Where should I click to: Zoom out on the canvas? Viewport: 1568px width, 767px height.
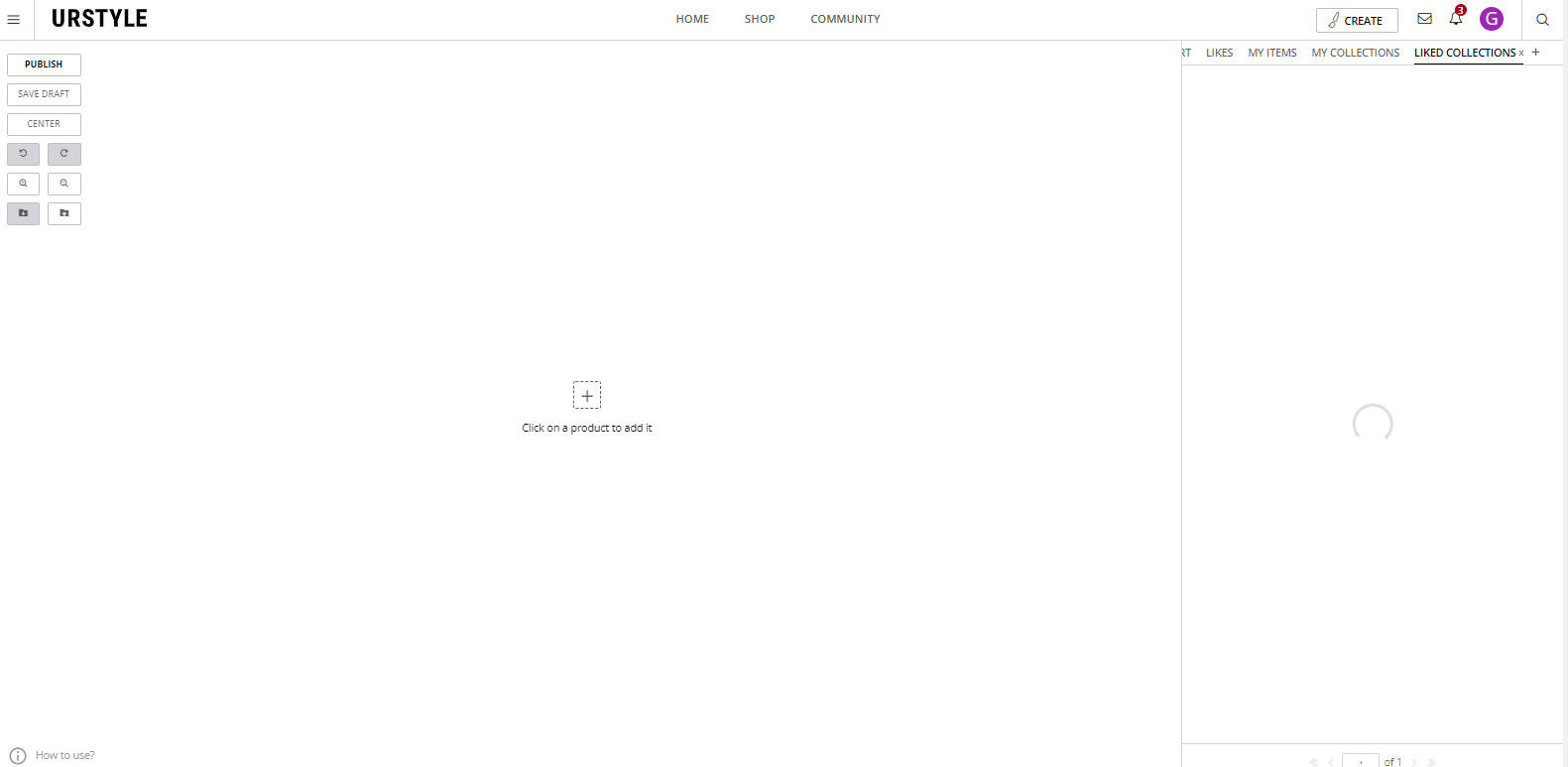click(64, 184)
